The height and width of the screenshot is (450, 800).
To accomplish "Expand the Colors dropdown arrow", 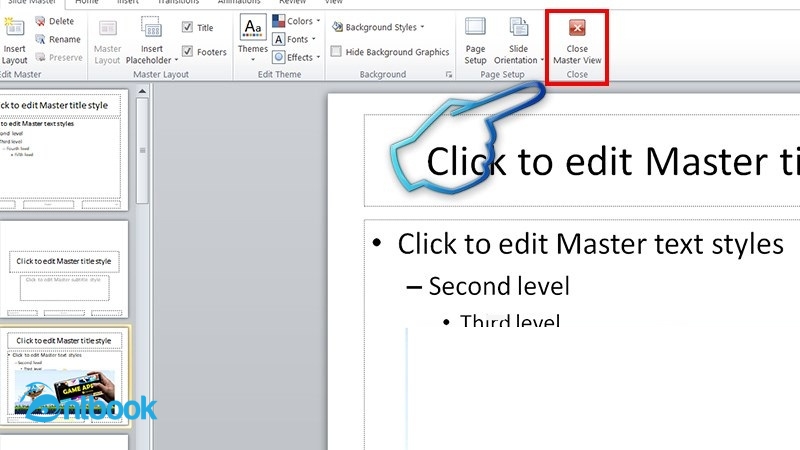I will click(318, 21).
